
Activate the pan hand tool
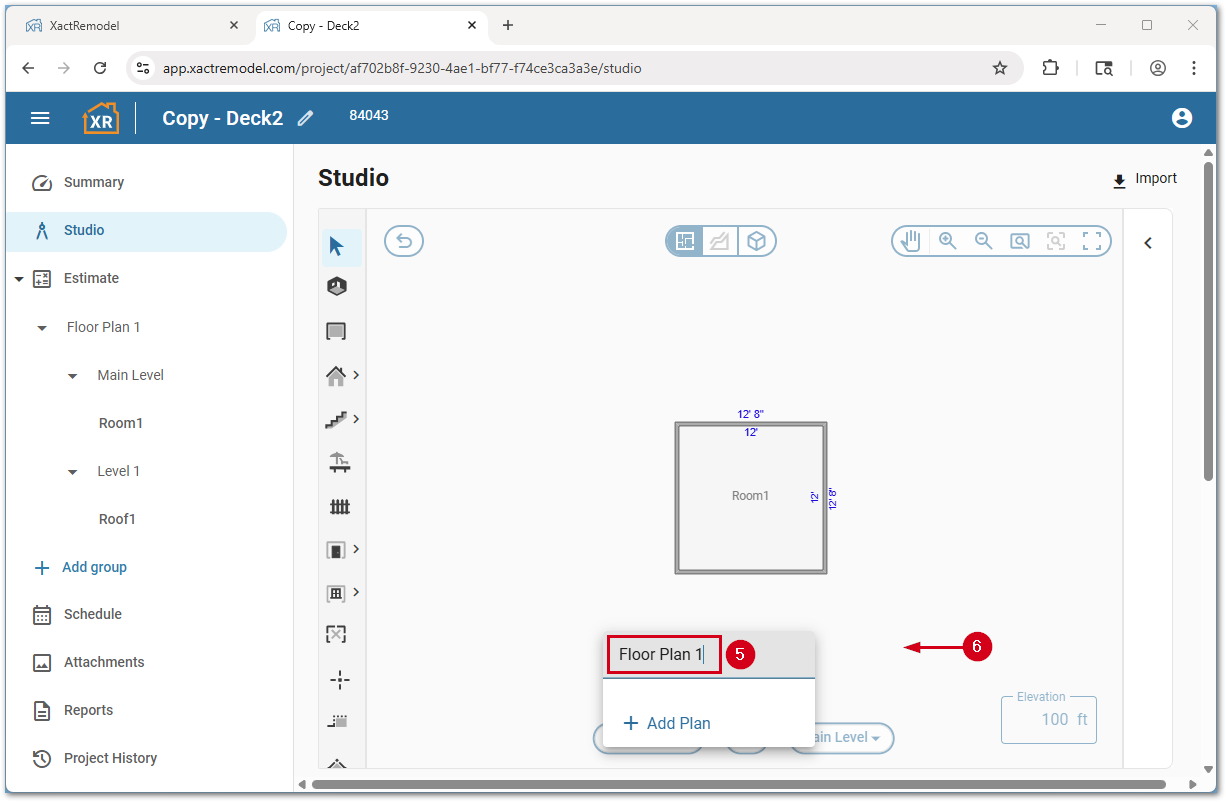coord(910,241)
